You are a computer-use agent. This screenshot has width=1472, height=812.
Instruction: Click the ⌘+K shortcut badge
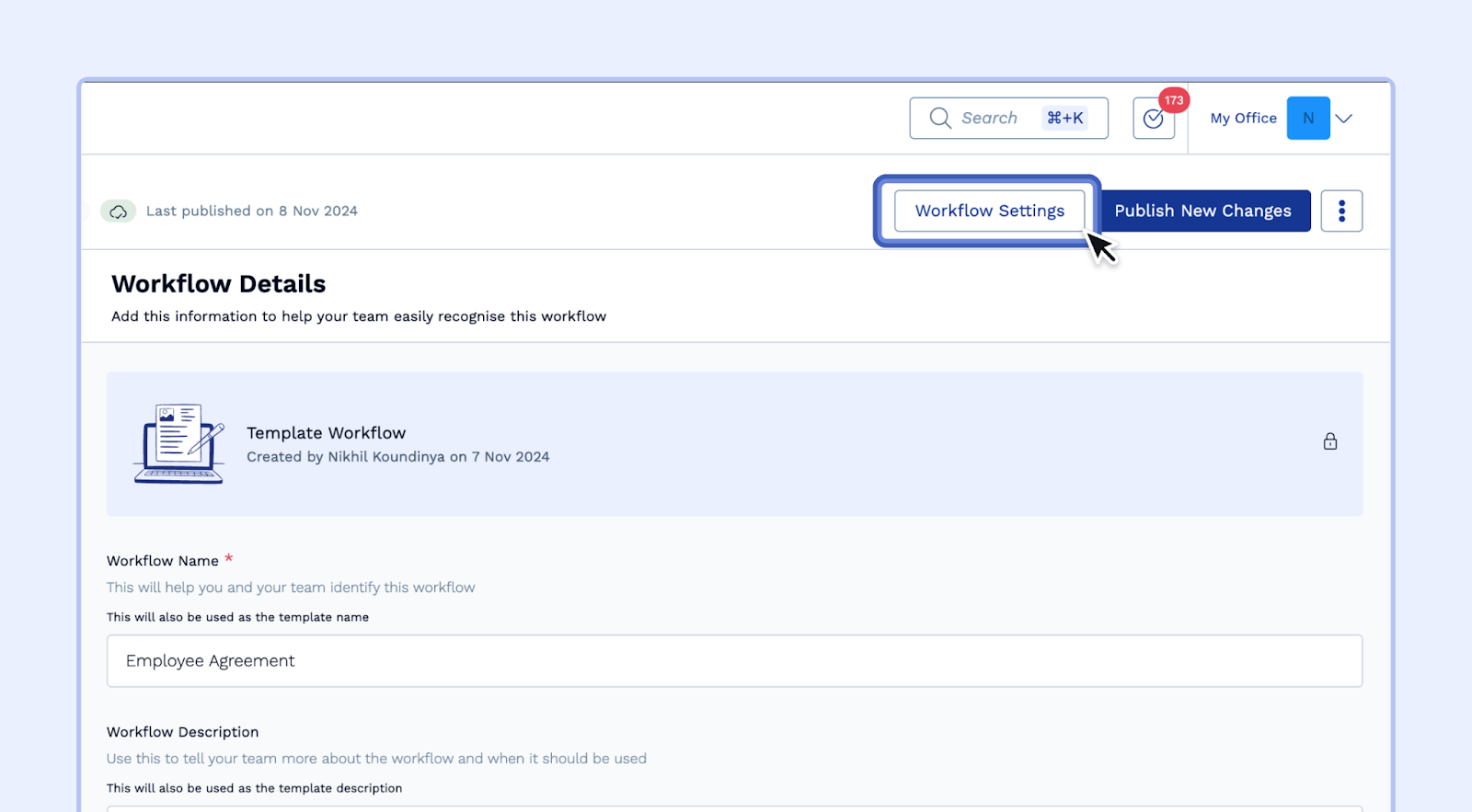coord(1065,118)
